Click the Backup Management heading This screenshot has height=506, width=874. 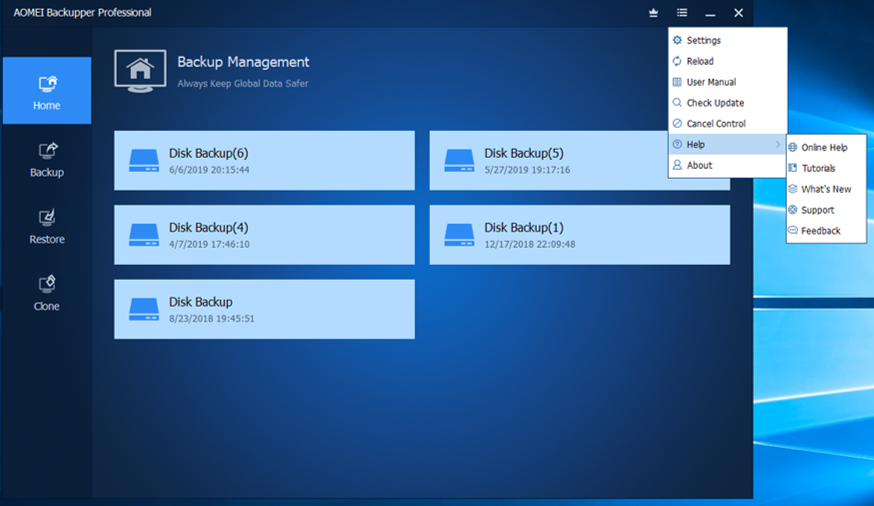[x=243, y=62]
